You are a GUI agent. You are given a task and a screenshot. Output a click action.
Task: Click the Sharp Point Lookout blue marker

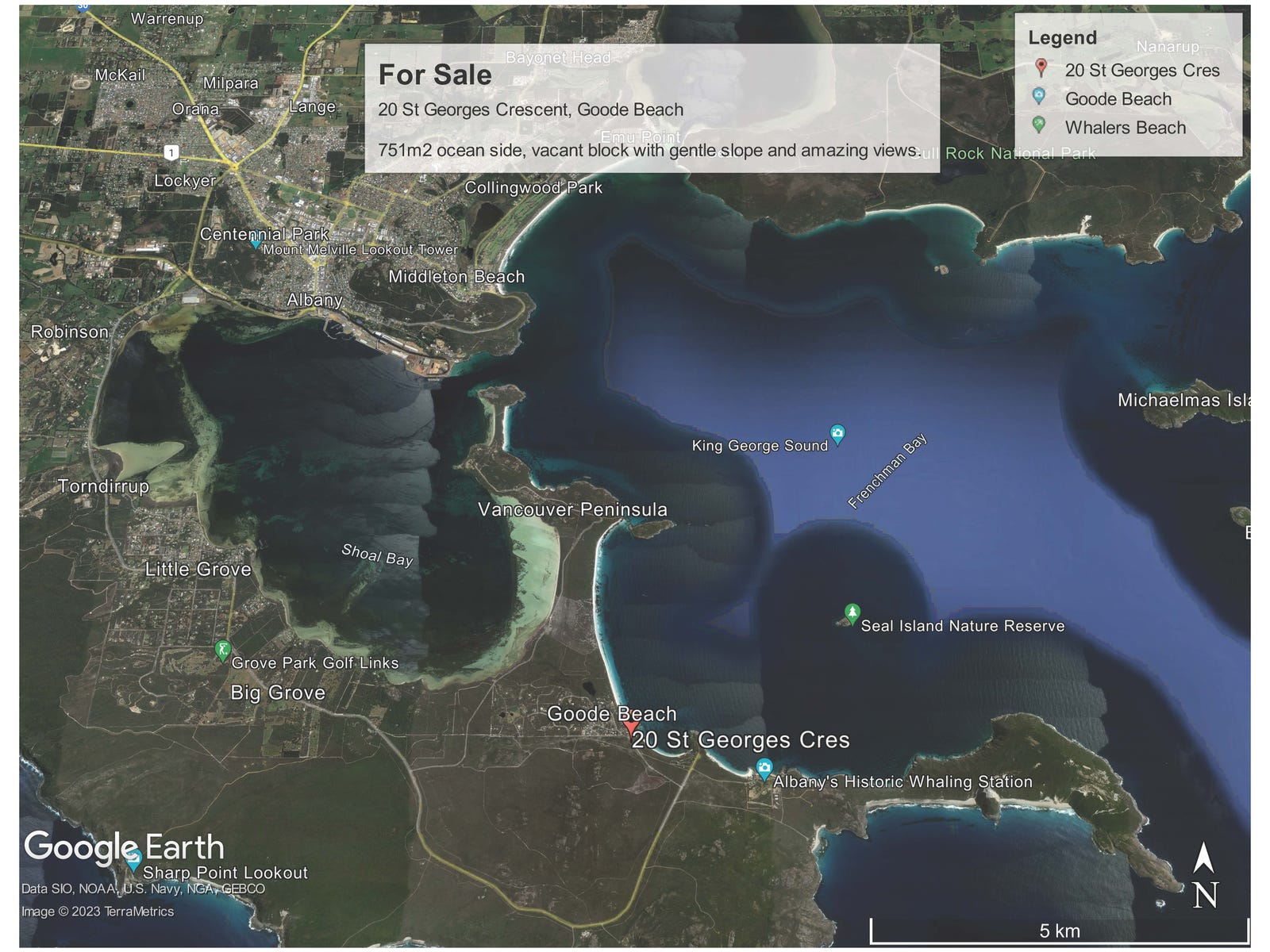pos(135,860)
